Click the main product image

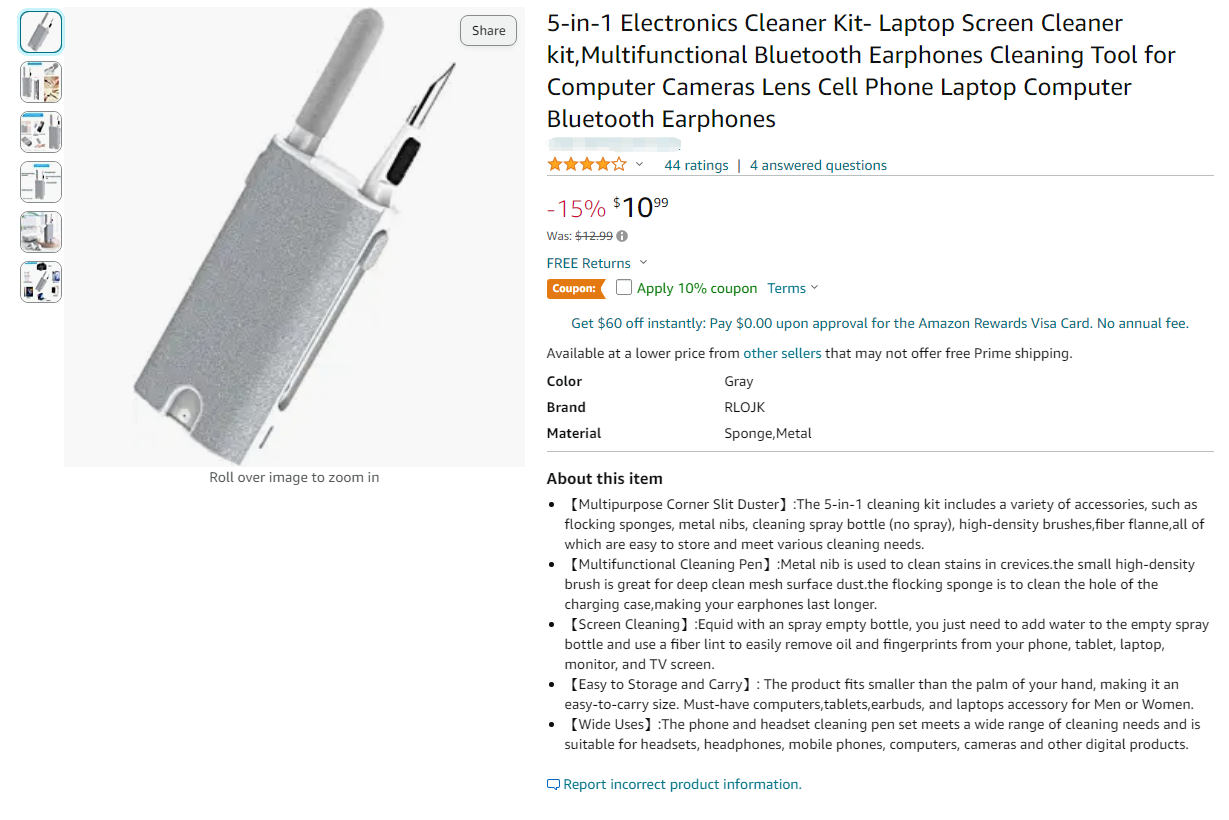[294, 237]
